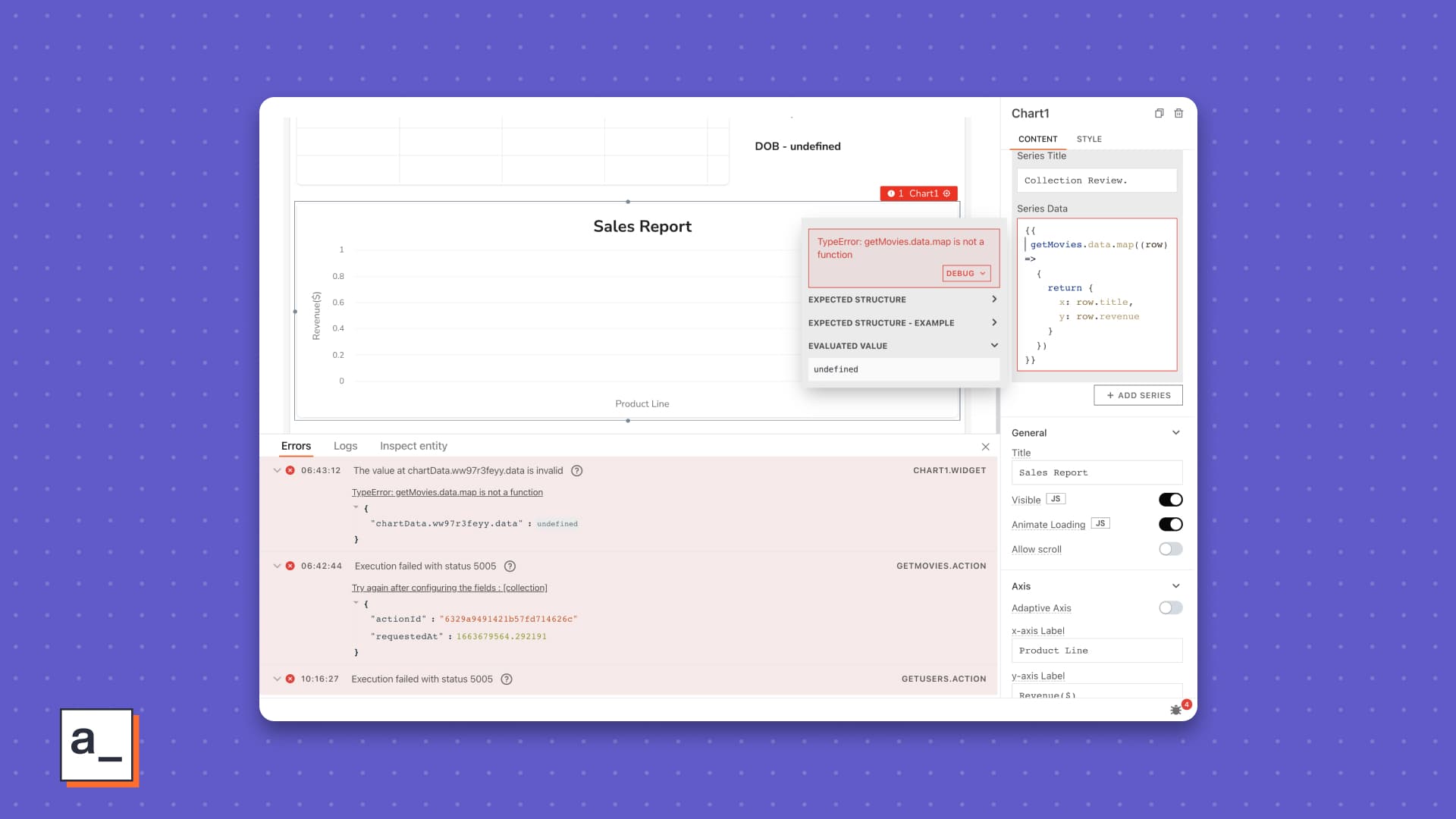Viewport: 1456px width, 819px height.
Task: Enable the Allow scroll toggle
Action: 1170,549
